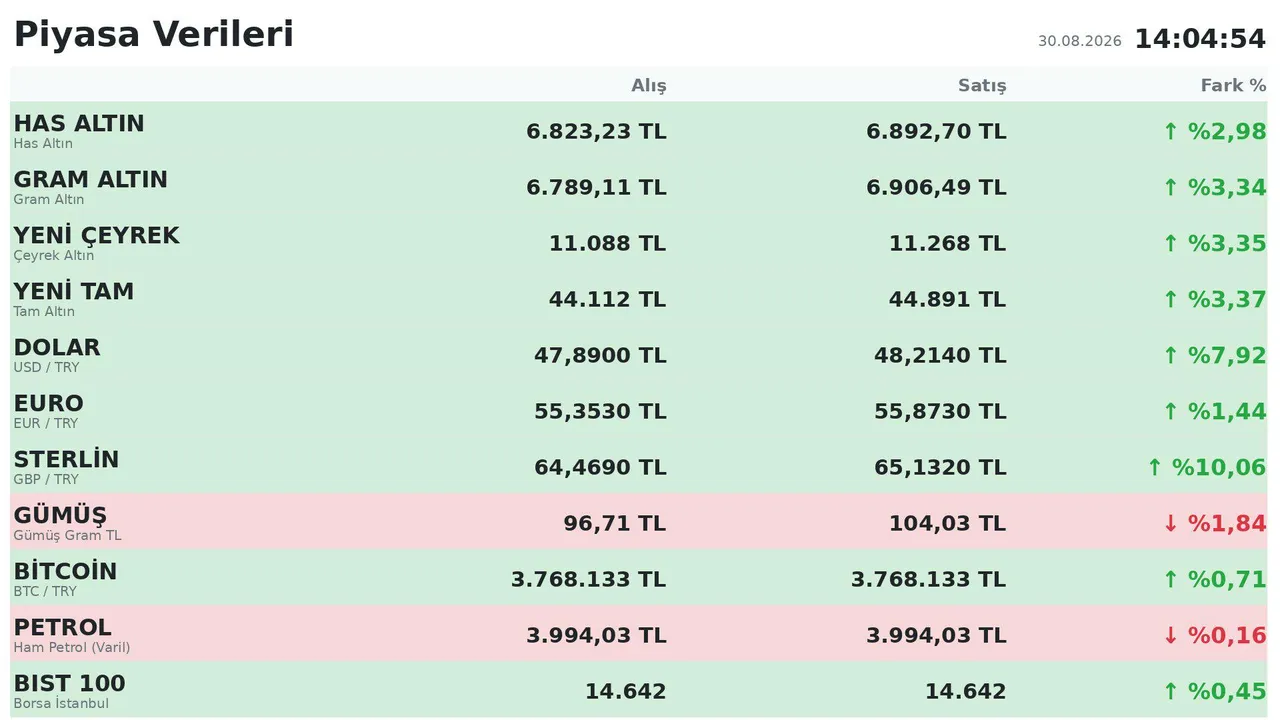
Task: Select the DOLAR row name
Action: (x=57, y=347)
